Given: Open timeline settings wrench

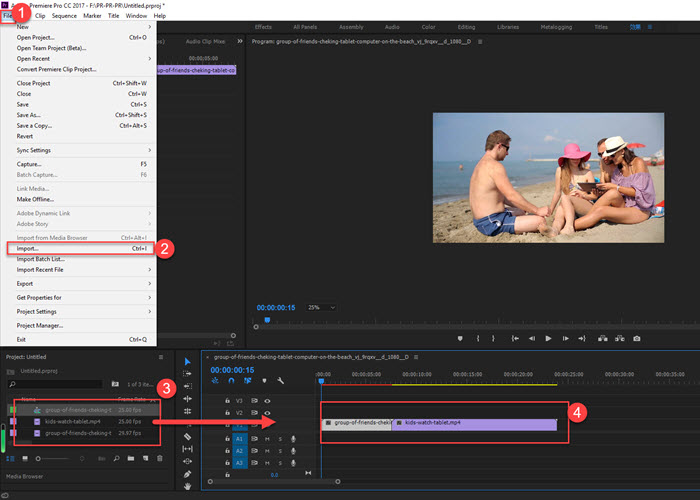Looking at the screenshot, I should pos(280,381).
